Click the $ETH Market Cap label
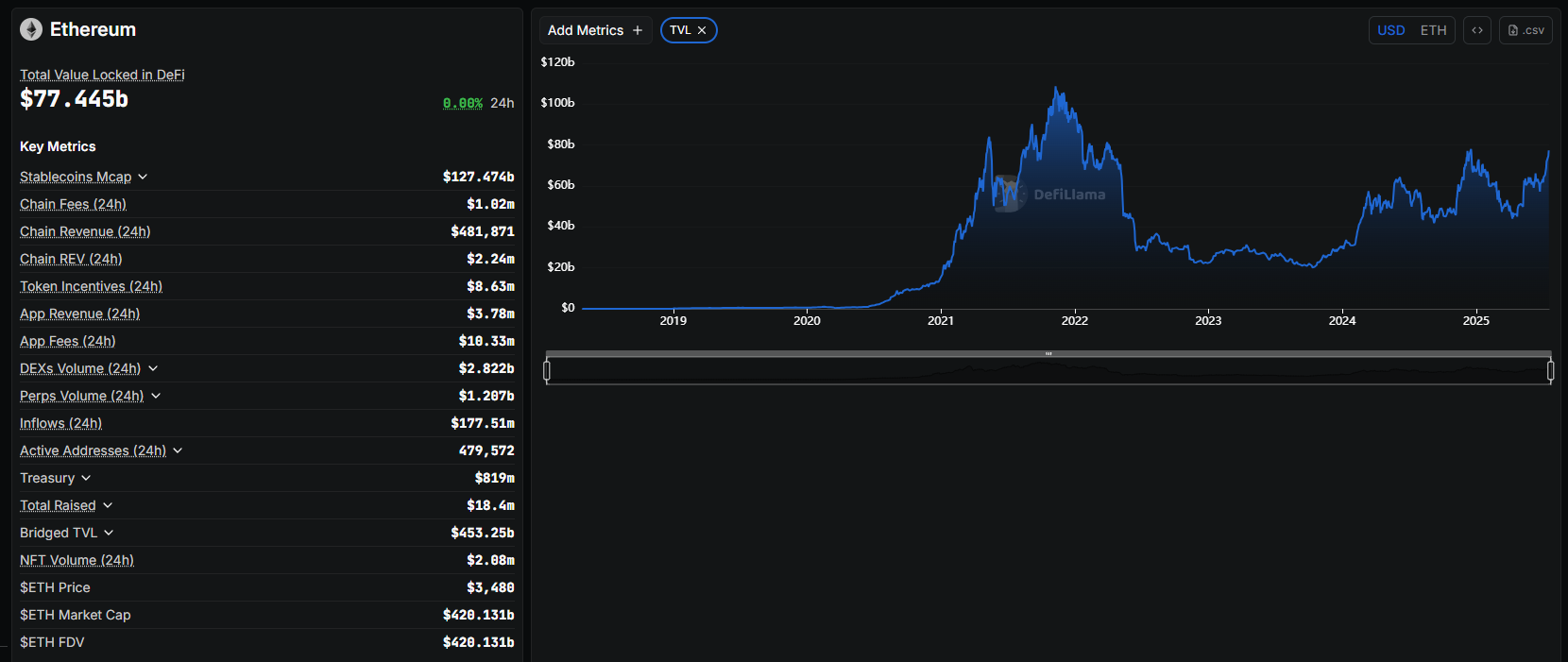1568x662 pixels. click(x=76, y=615)
